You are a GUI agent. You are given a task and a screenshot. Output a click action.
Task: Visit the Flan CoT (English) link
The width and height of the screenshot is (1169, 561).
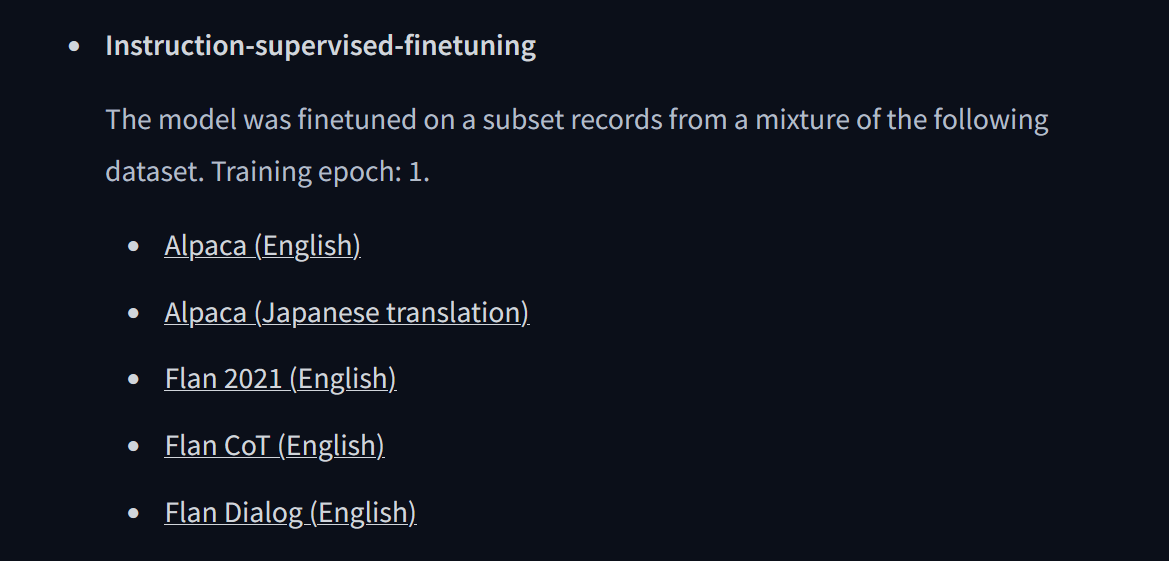pos(274,445)
